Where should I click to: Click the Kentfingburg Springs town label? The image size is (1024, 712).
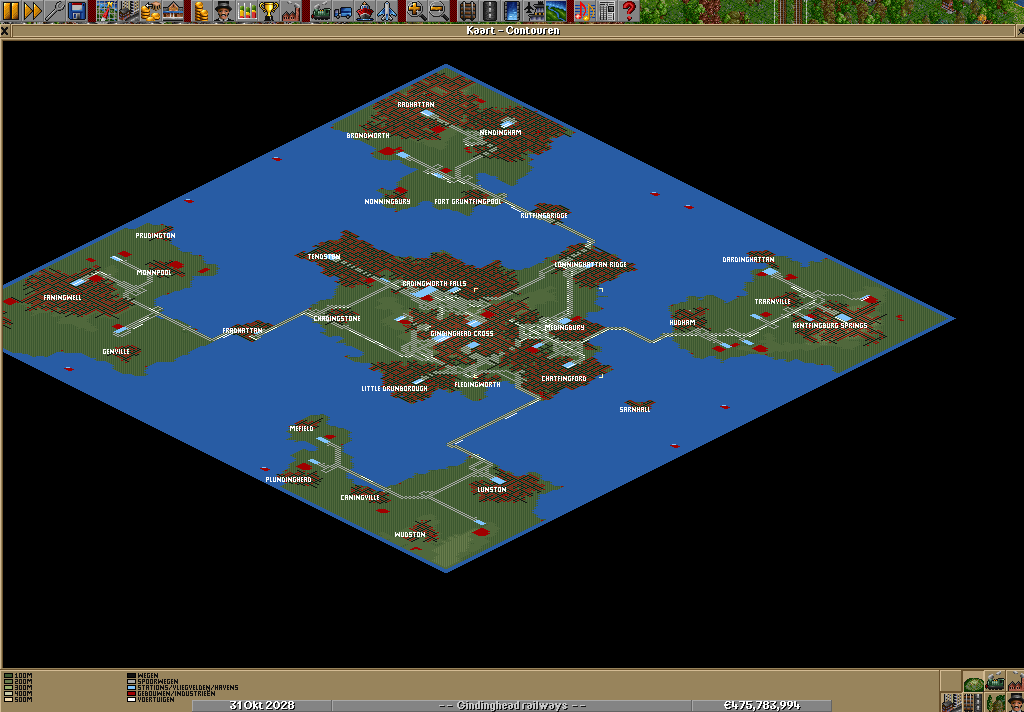[x=830, y=325]
